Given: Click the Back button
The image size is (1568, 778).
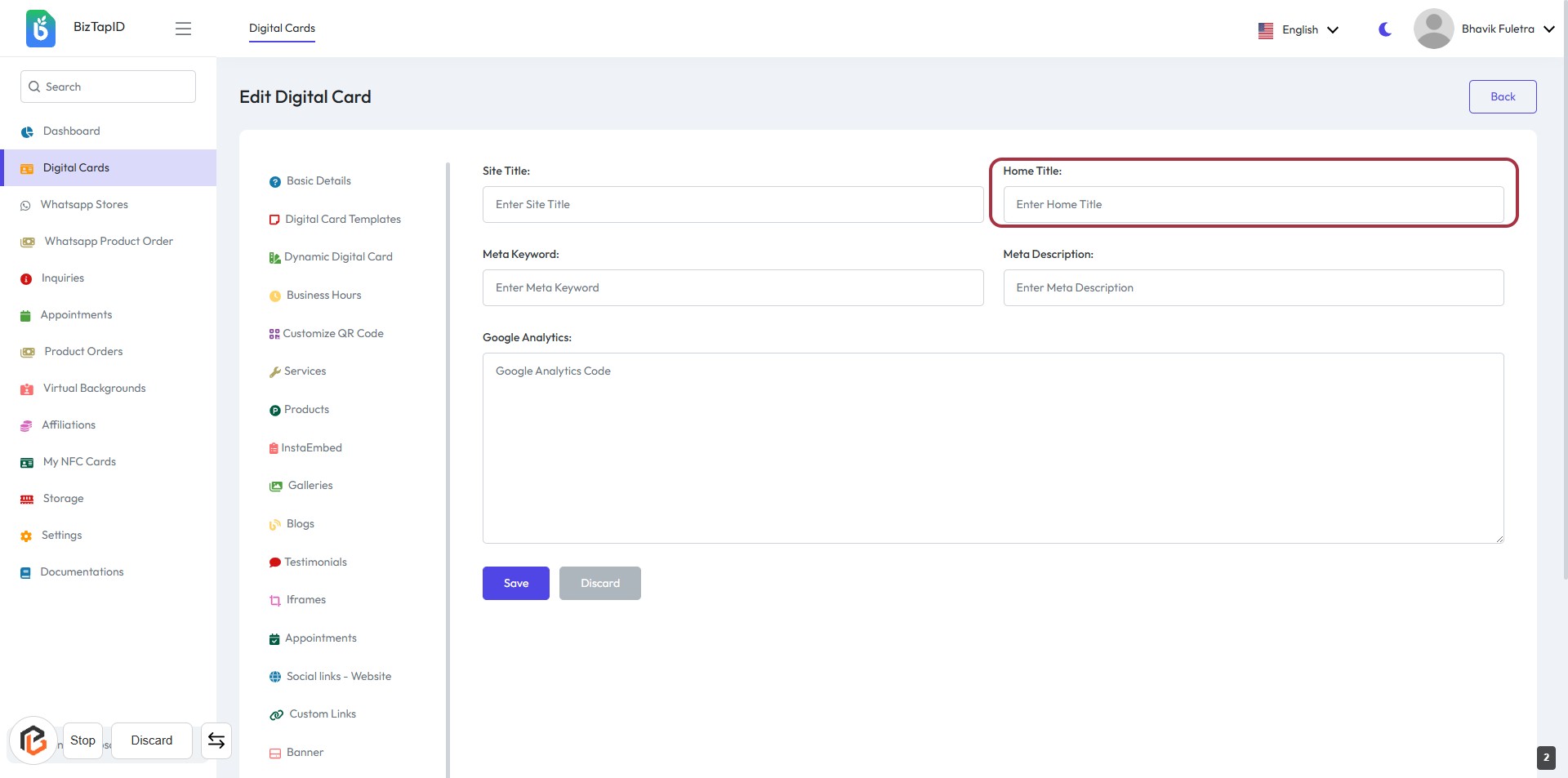Looking at the screenshot, I should [1502, 97].
